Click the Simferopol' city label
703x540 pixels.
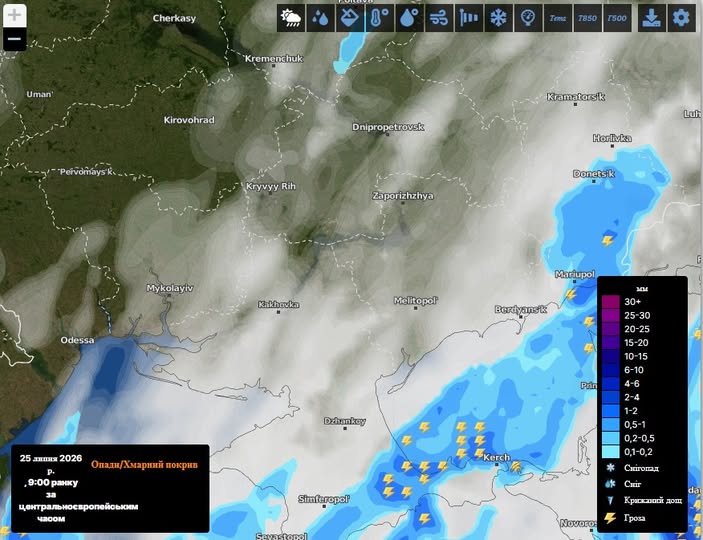coord(324,499)
